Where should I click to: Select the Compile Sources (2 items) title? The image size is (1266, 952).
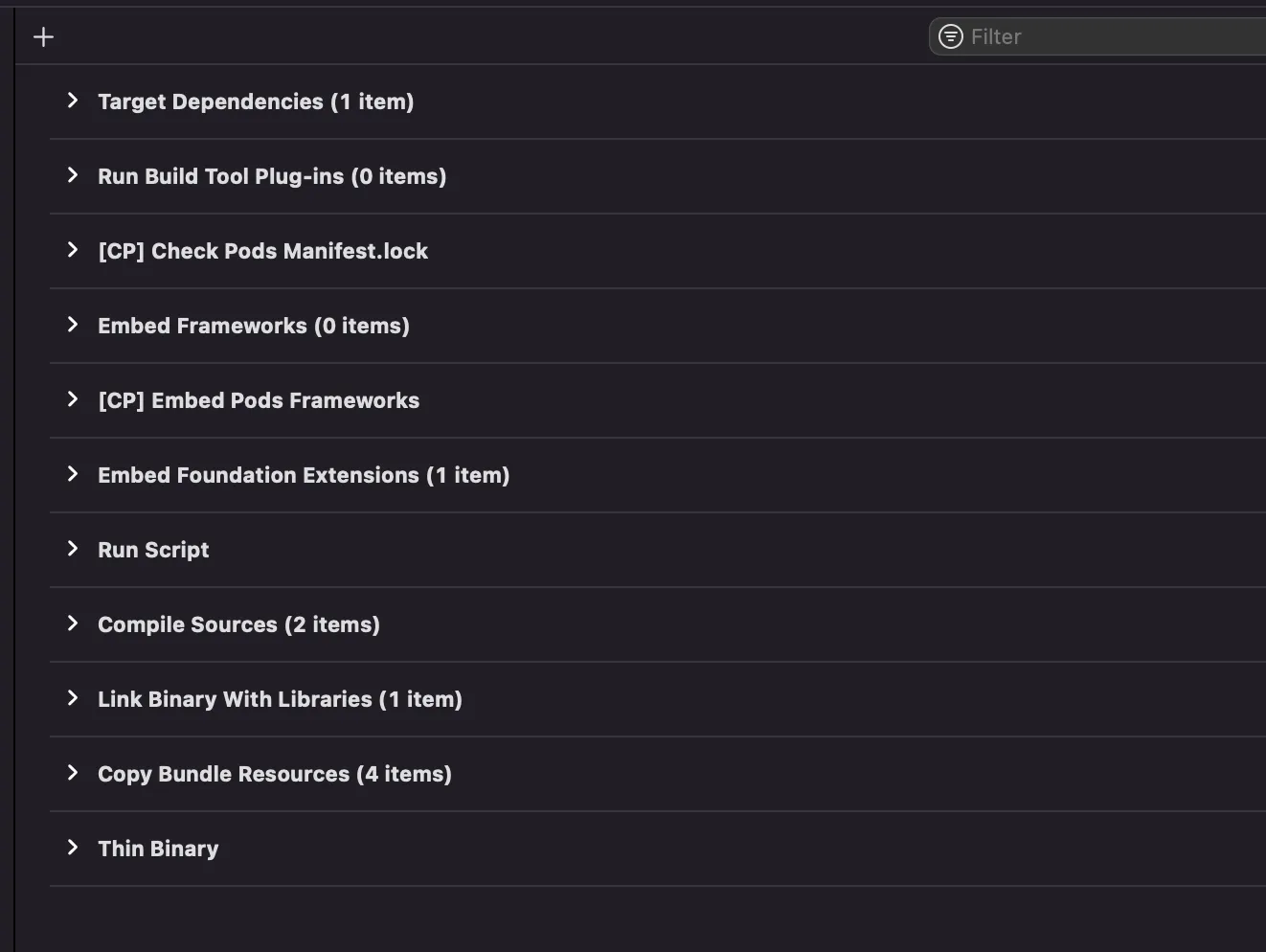point(238,624)
